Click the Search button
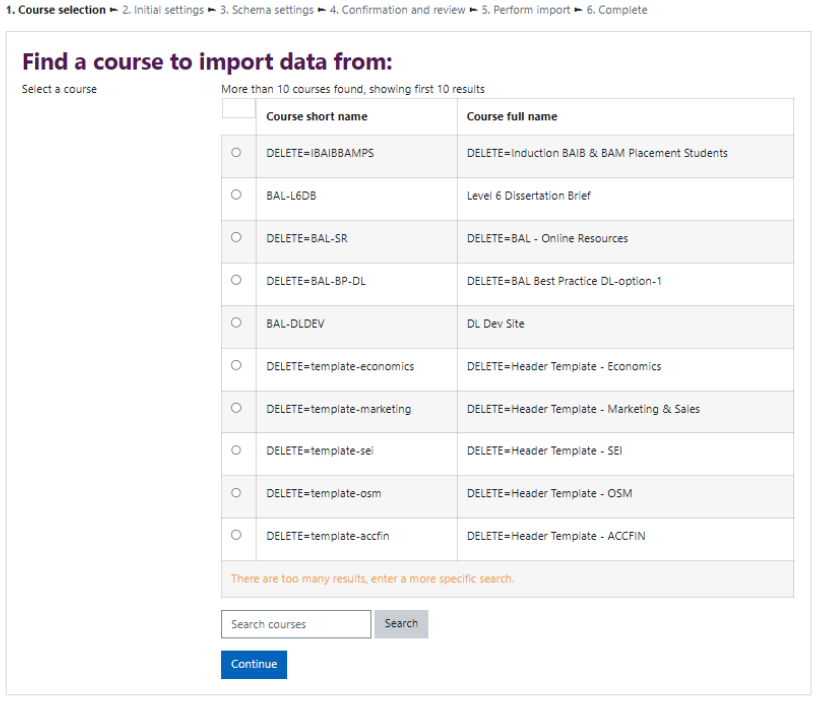The width and height of the screenshot is (822, 706). point(401,624)
